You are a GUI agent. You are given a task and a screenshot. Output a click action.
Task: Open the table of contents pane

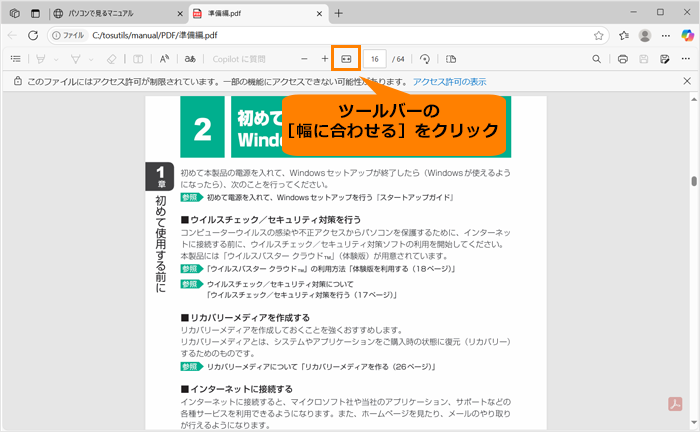[x=16, y=59]
